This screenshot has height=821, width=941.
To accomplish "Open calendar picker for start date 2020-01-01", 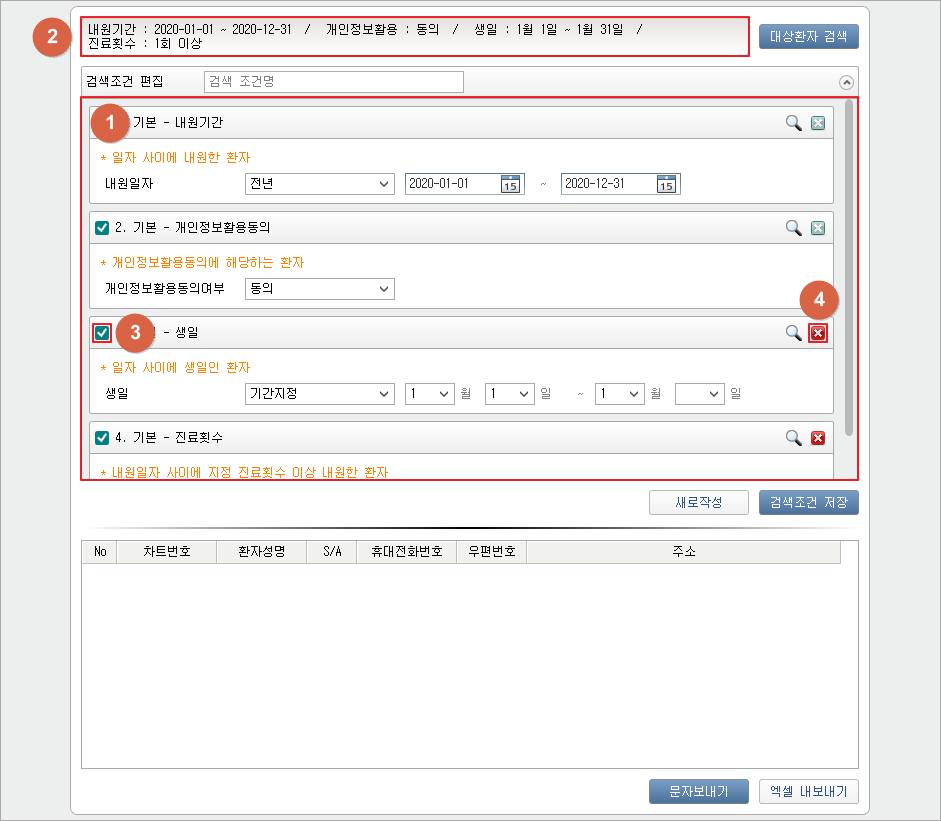I will pos(511,184).
